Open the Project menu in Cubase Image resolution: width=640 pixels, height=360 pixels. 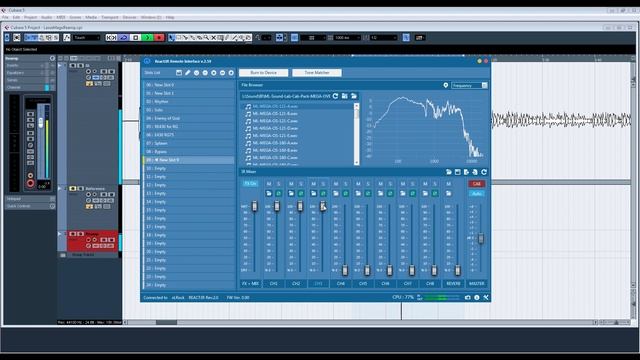point(31,18)
